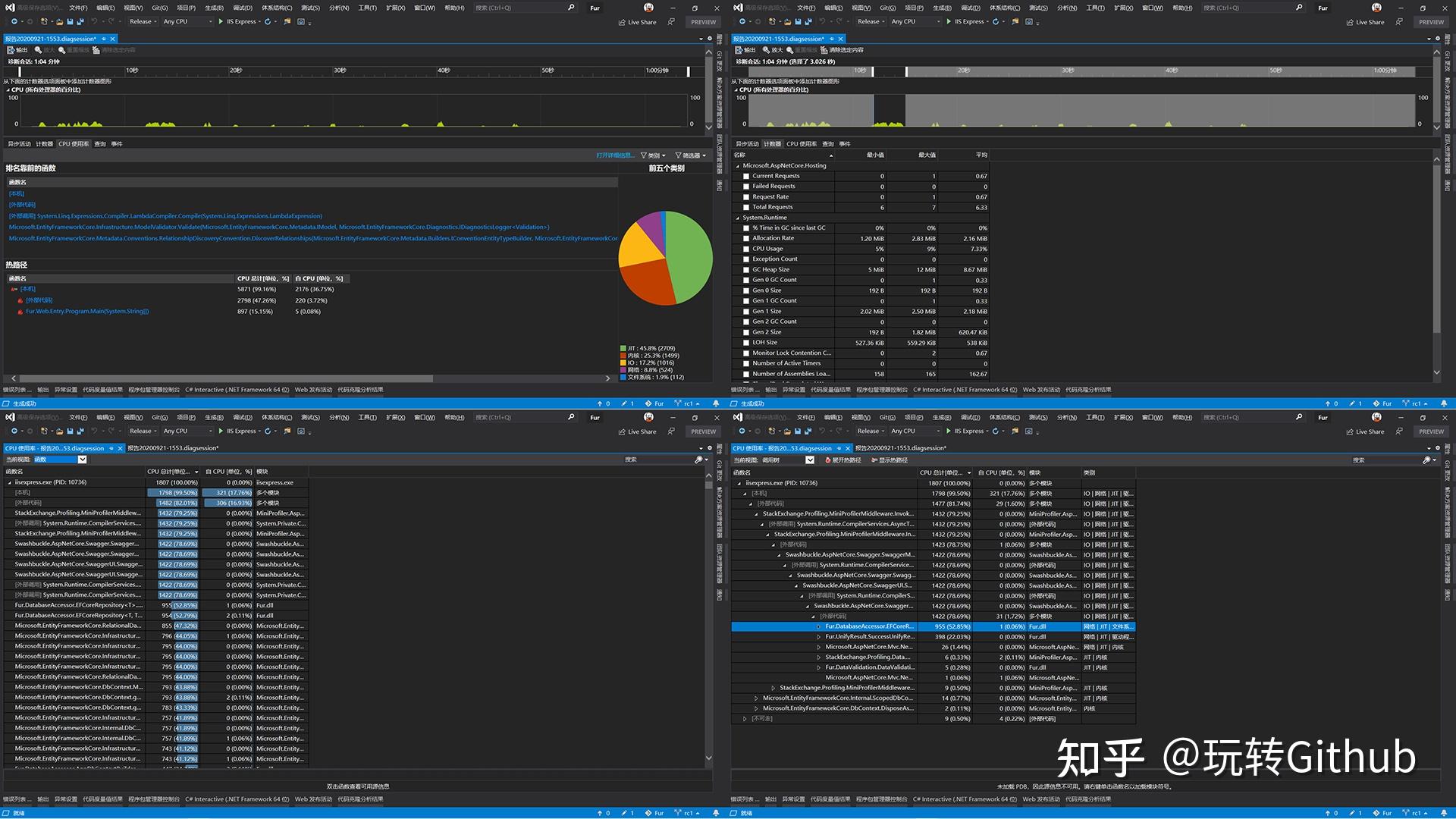This screenshot has width=1456, height=819.
Task: Start IIS Express play button in top-left window
Action: [221, 21]
